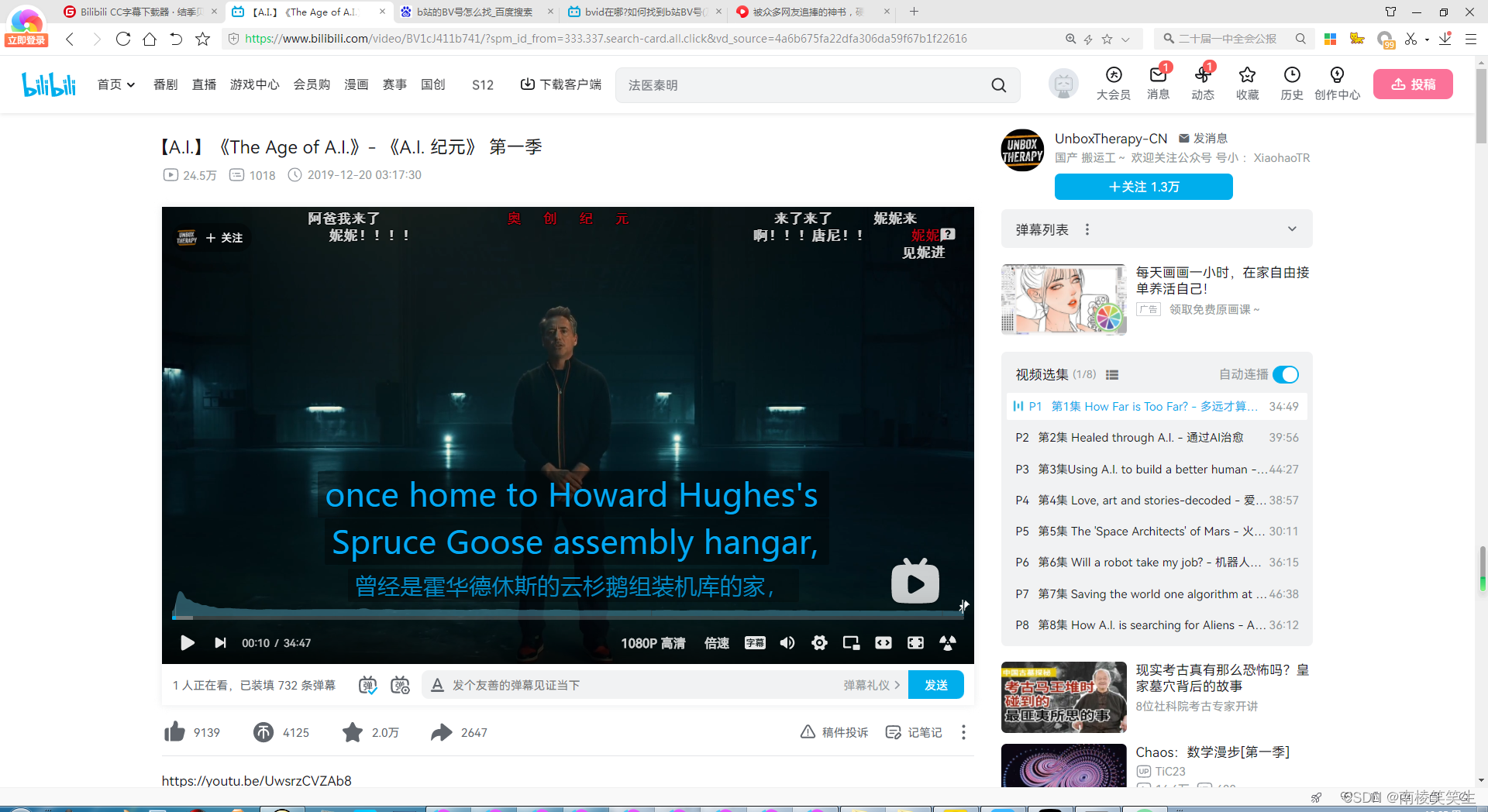
Task: Open 动态 feed icon
Action: (x=1203, y=84)
